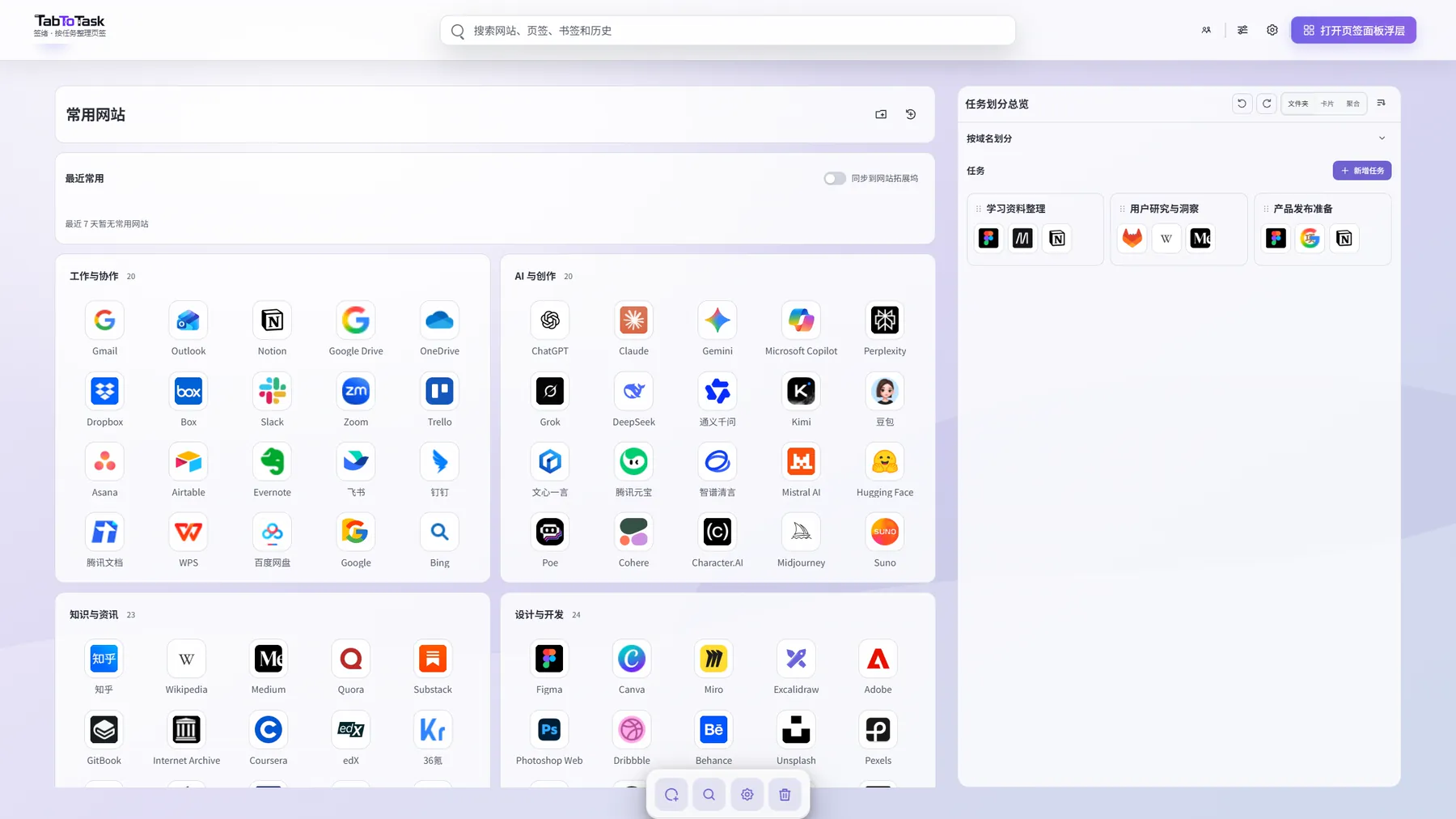Focus the 搜索网站 search field

point(728,31)
